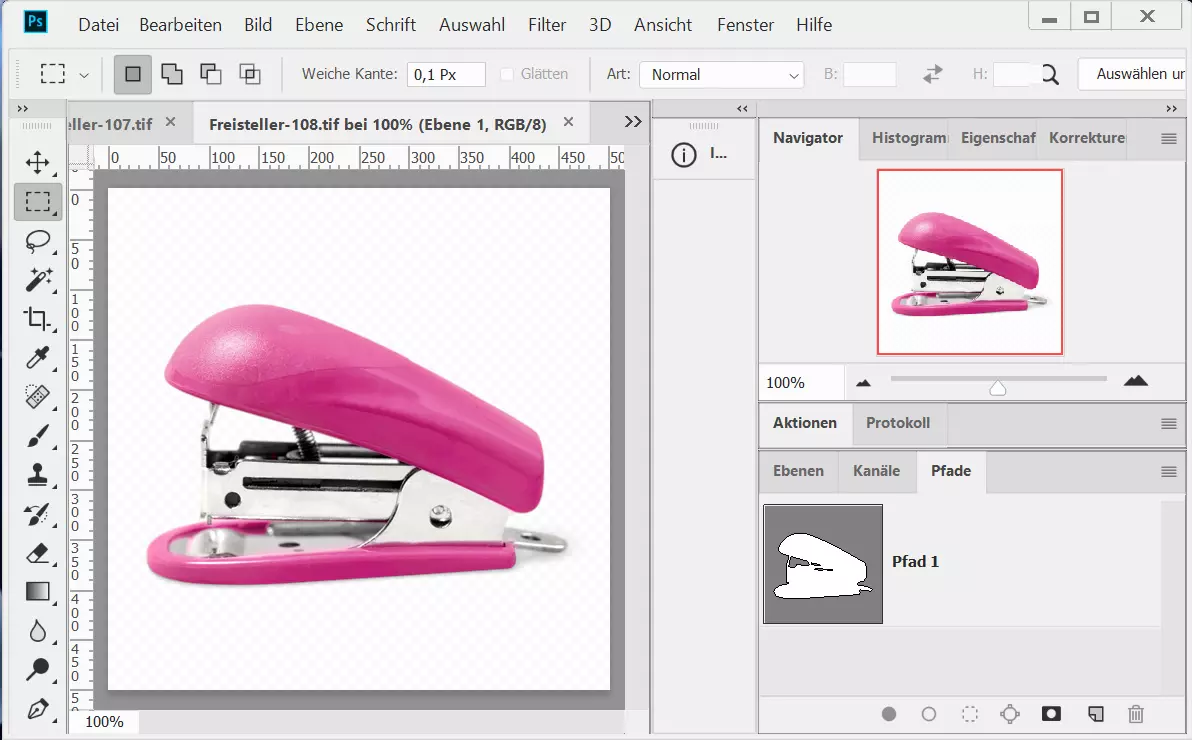Enable Add to selection mode
1192x740 pixels.
(x=172, y=74)
